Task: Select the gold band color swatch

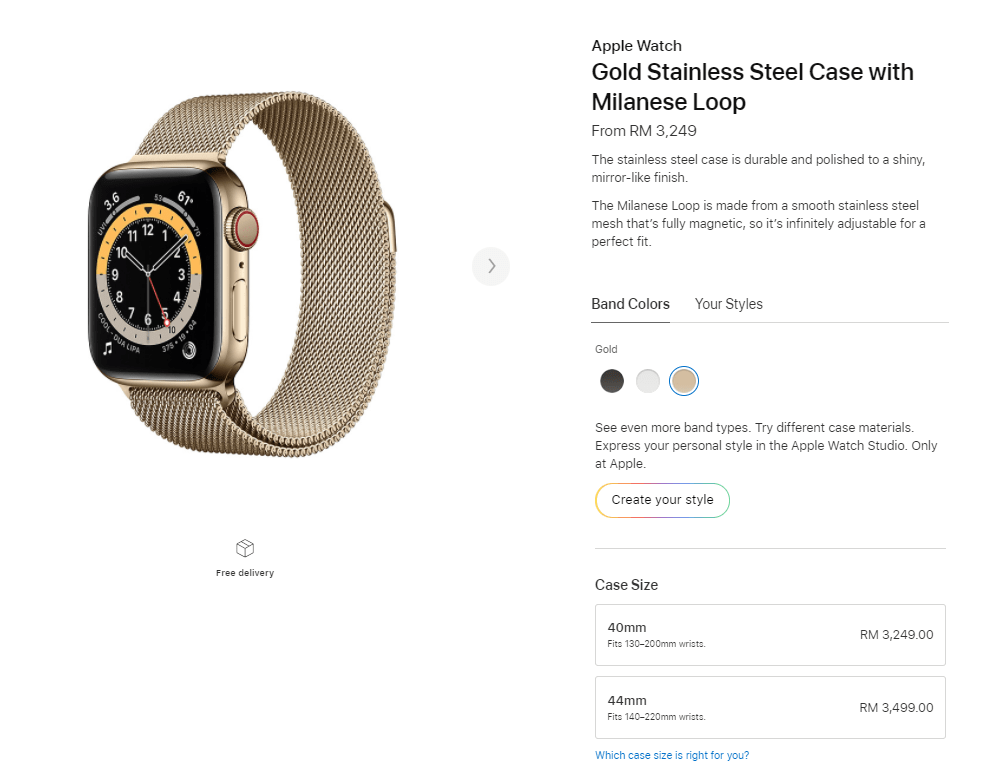Action: [x=684, y=381]
